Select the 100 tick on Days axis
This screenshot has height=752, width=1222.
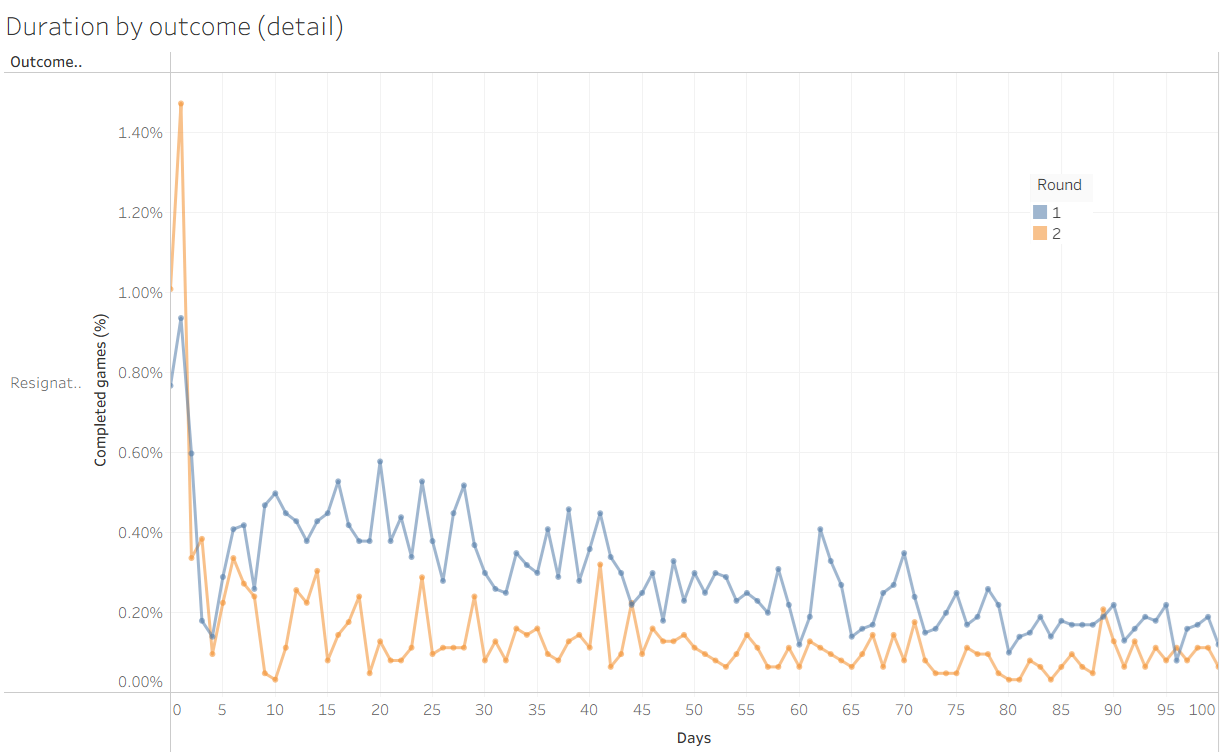(x=1203, y=710)
